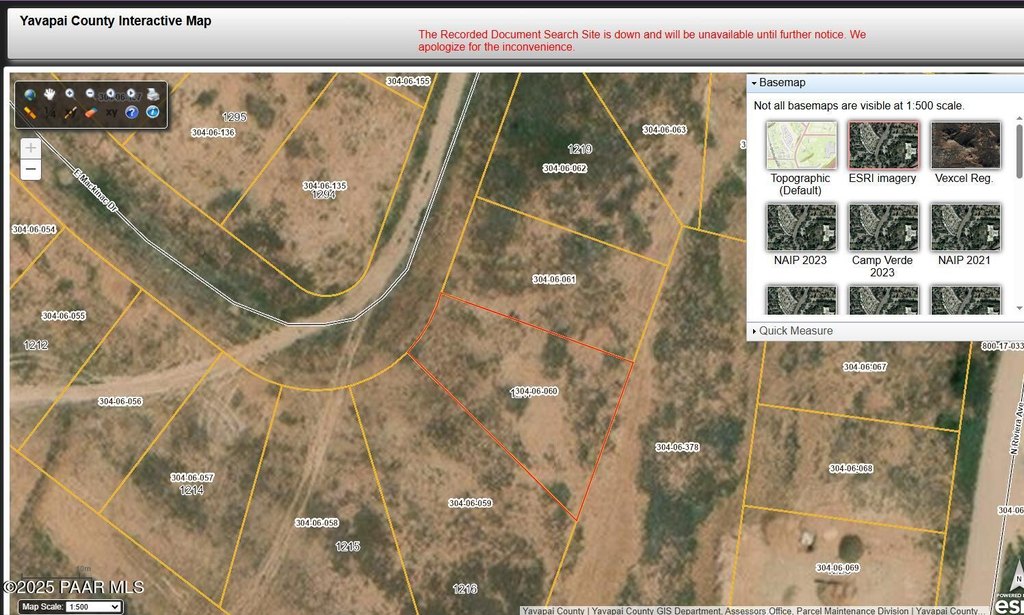Collapse the Basemap panel
The height and width of the screenshot is (615, 1024).
click(x=754, y=83)
